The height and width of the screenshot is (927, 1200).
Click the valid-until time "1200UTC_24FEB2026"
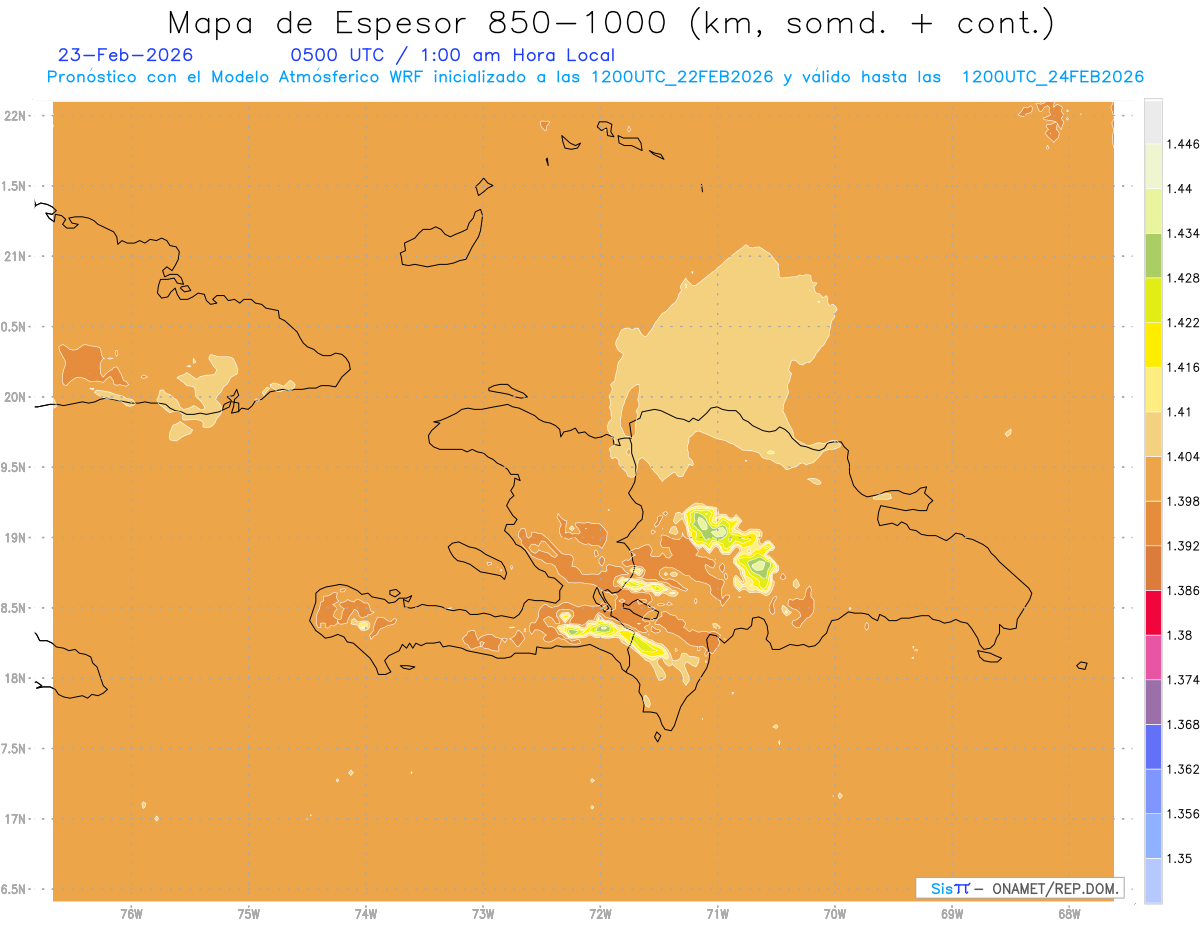tap(1053, 77)
